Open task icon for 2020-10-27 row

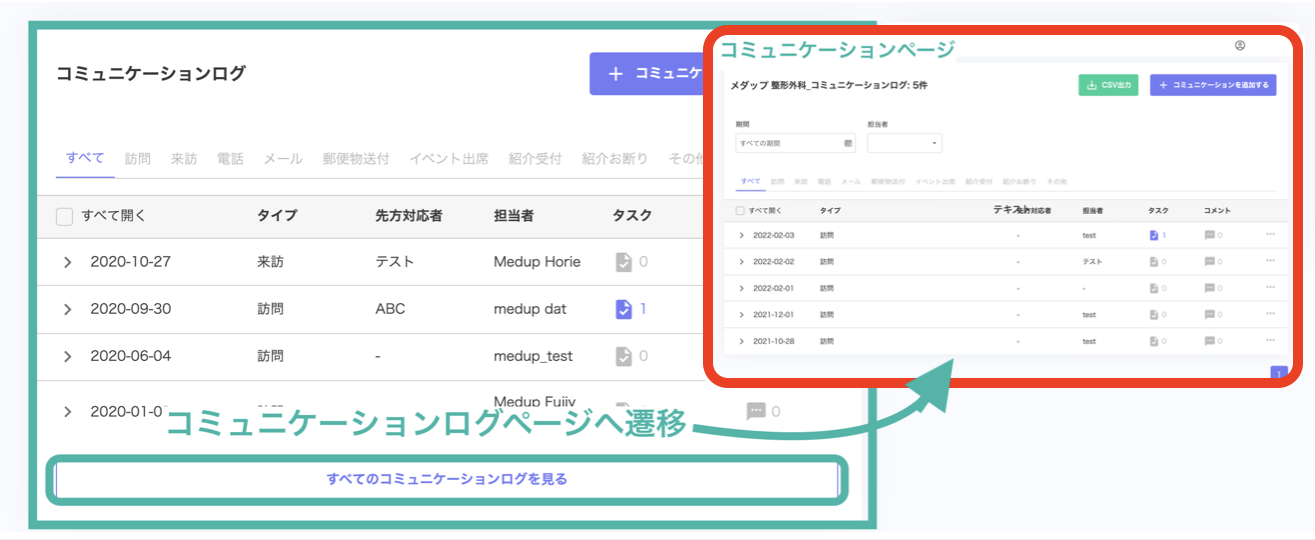click(624, 261)
